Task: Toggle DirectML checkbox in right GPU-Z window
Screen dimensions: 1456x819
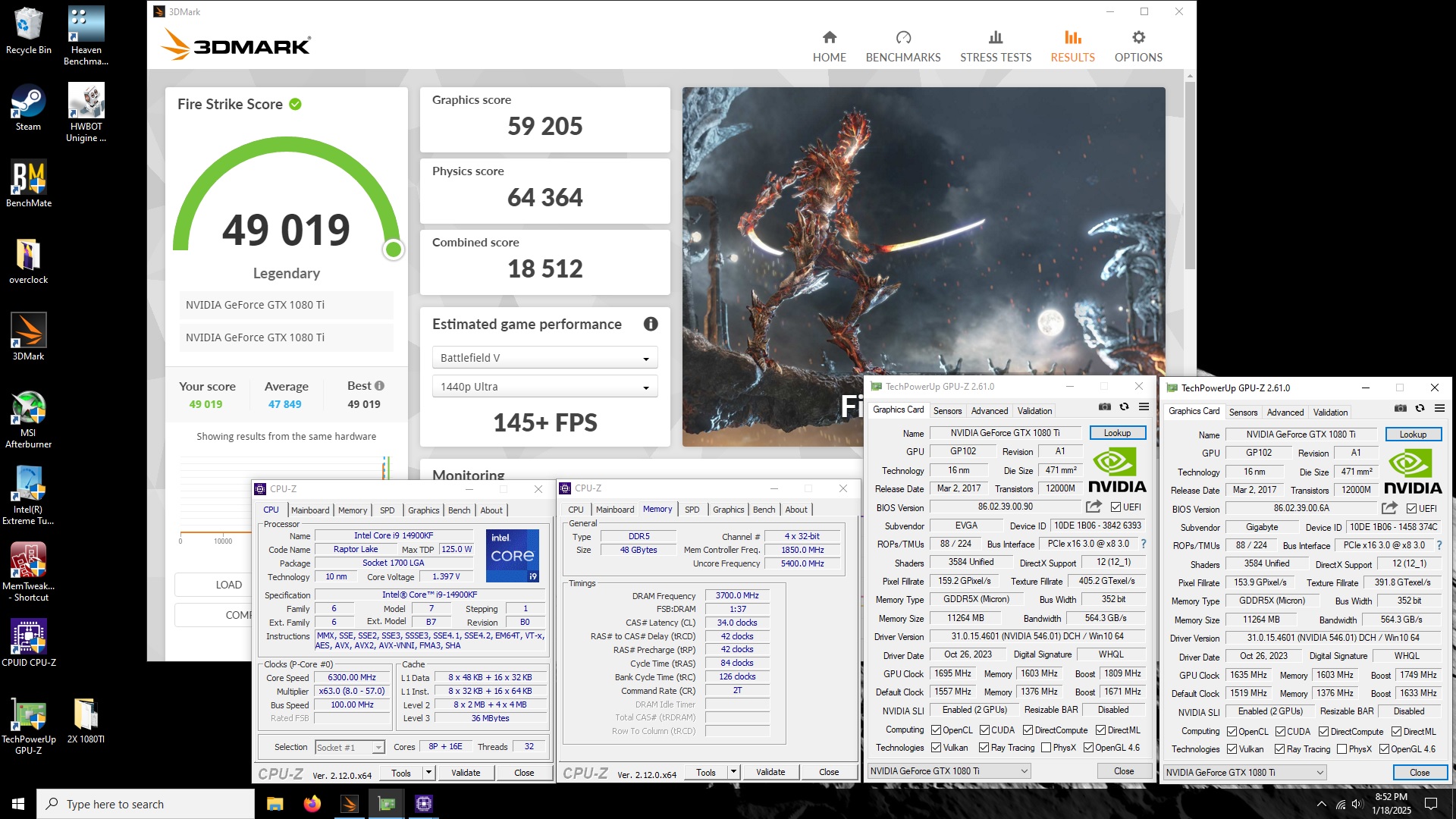Action: 1396,732
